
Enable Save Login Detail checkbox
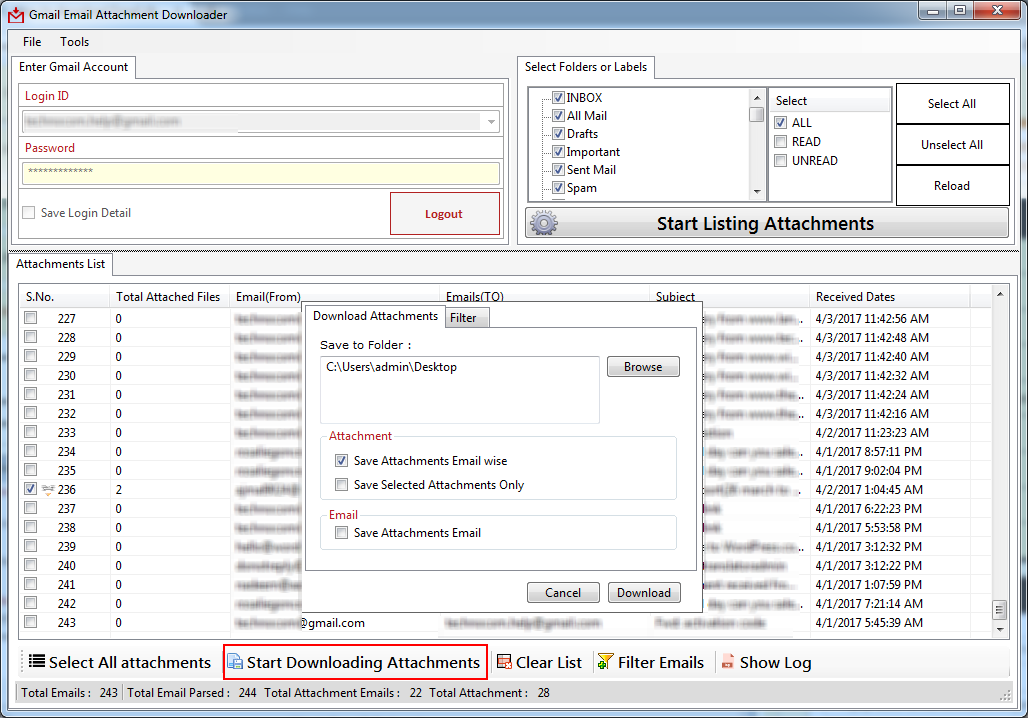click(29, 212)
